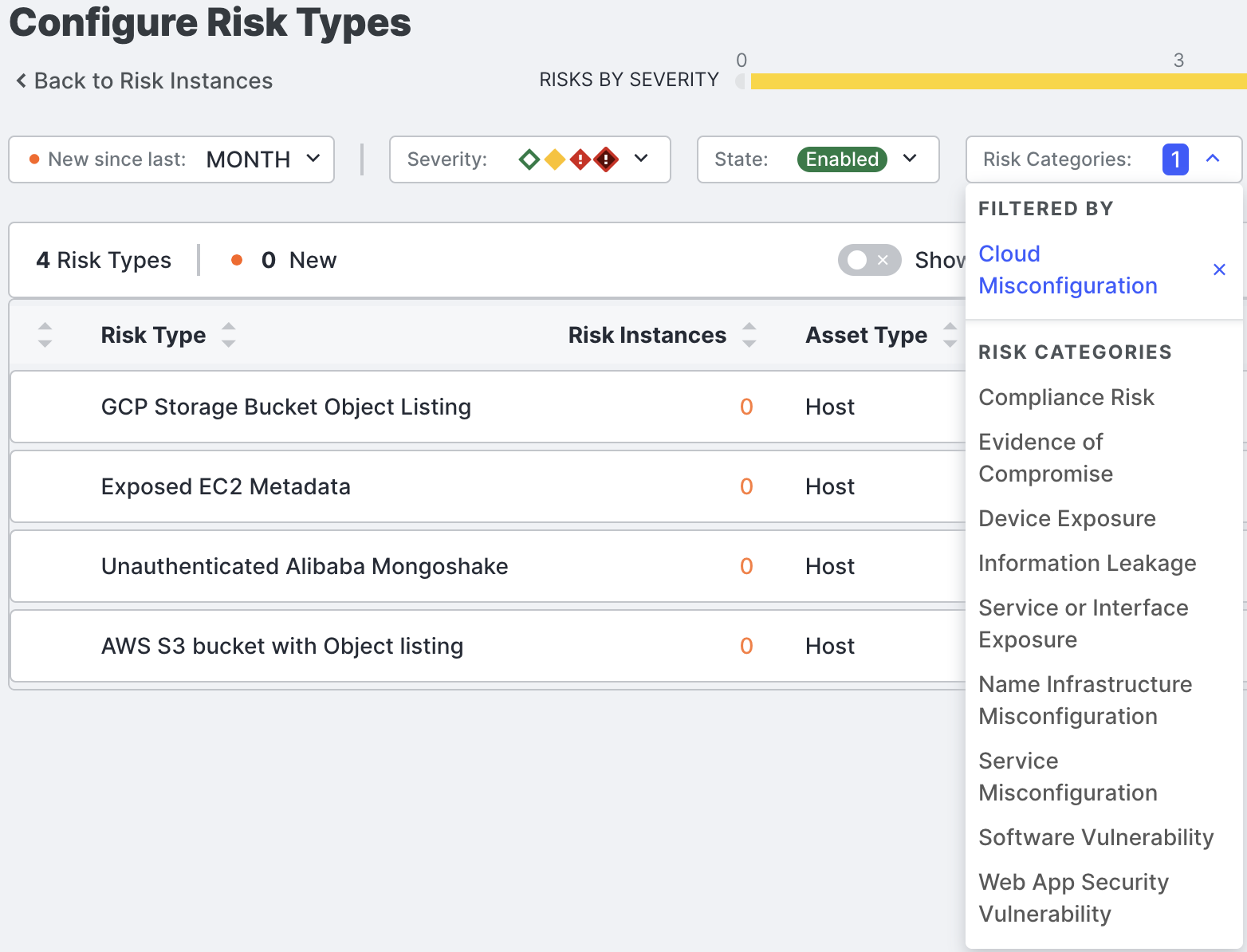The height and width of the screenshot is (952, 1247).
Task: Expand the Severity filter dropdown
Action: coord(641,159)
